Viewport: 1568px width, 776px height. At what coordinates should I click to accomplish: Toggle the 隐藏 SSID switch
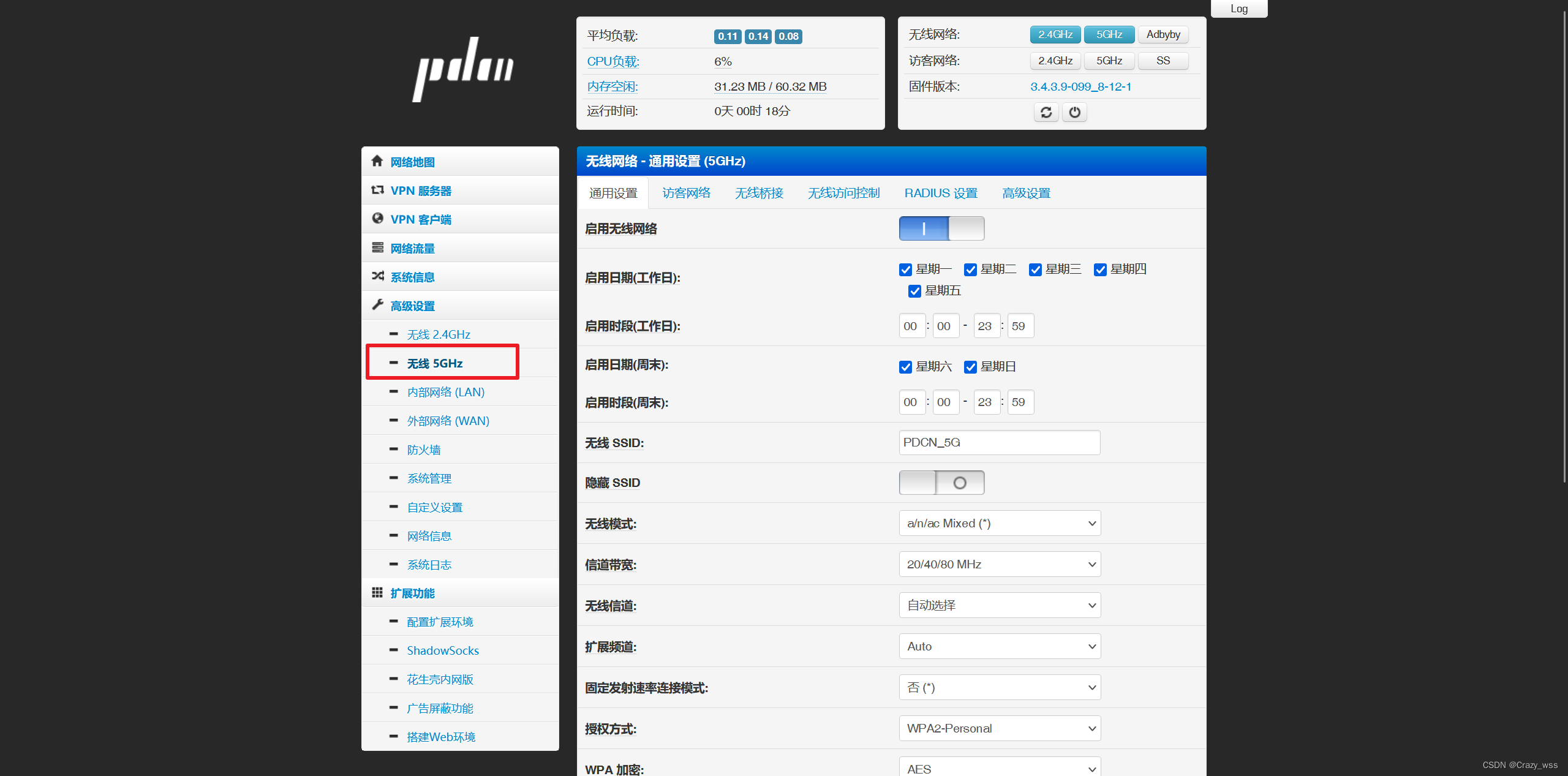(x=941, y=483)
